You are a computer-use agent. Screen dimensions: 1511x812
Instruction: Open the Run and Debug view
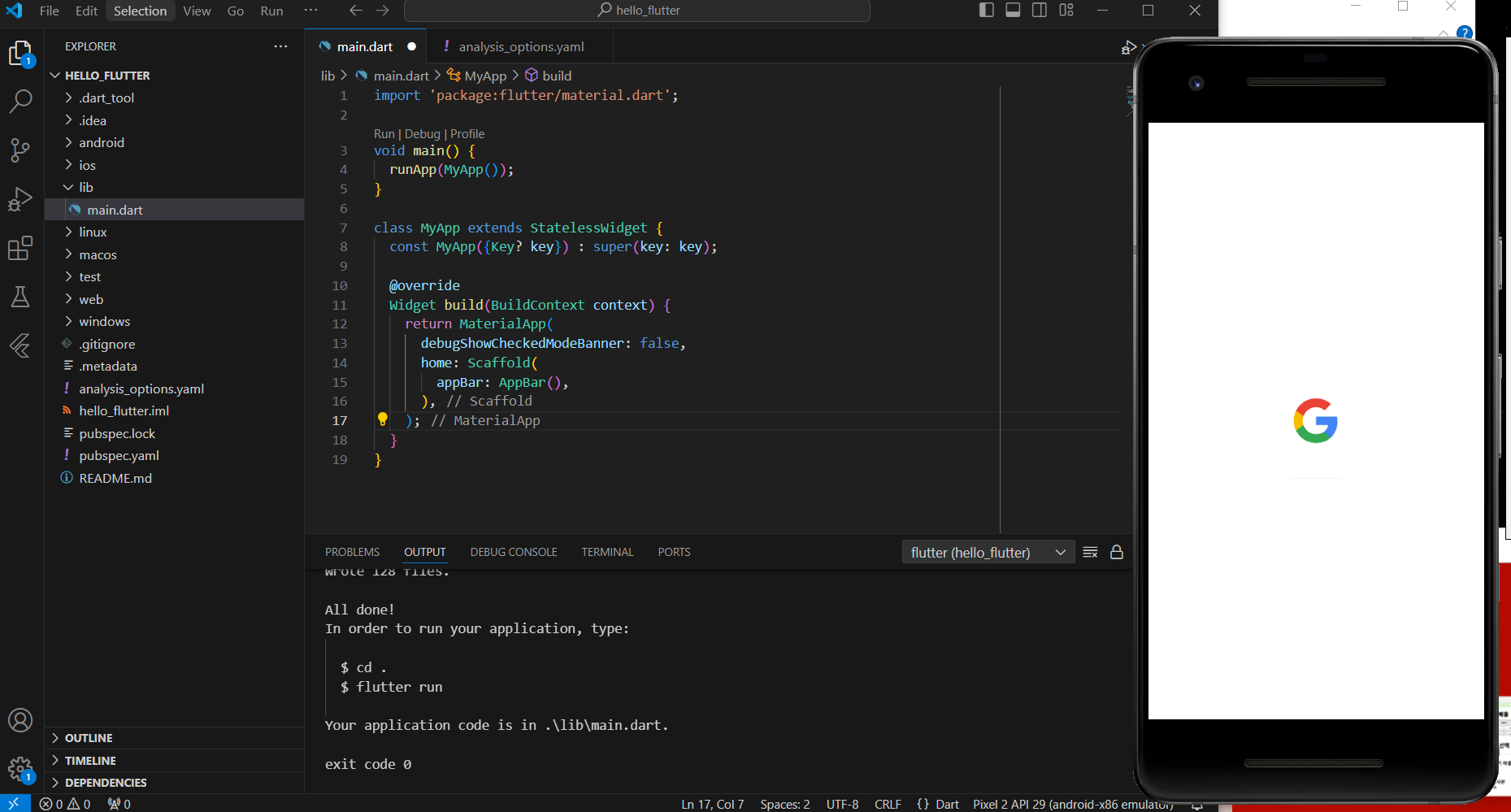20,199
